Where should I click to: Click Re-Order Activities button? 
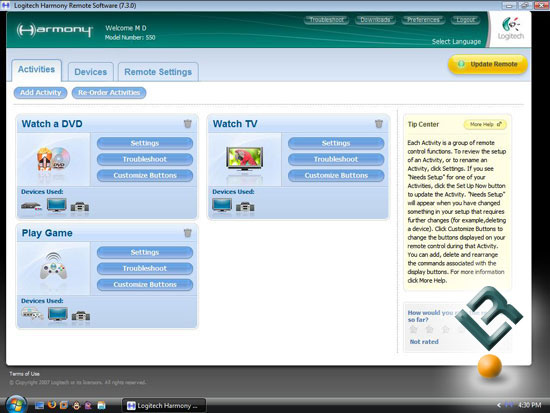pyautogui.click(x=109, y=93)
